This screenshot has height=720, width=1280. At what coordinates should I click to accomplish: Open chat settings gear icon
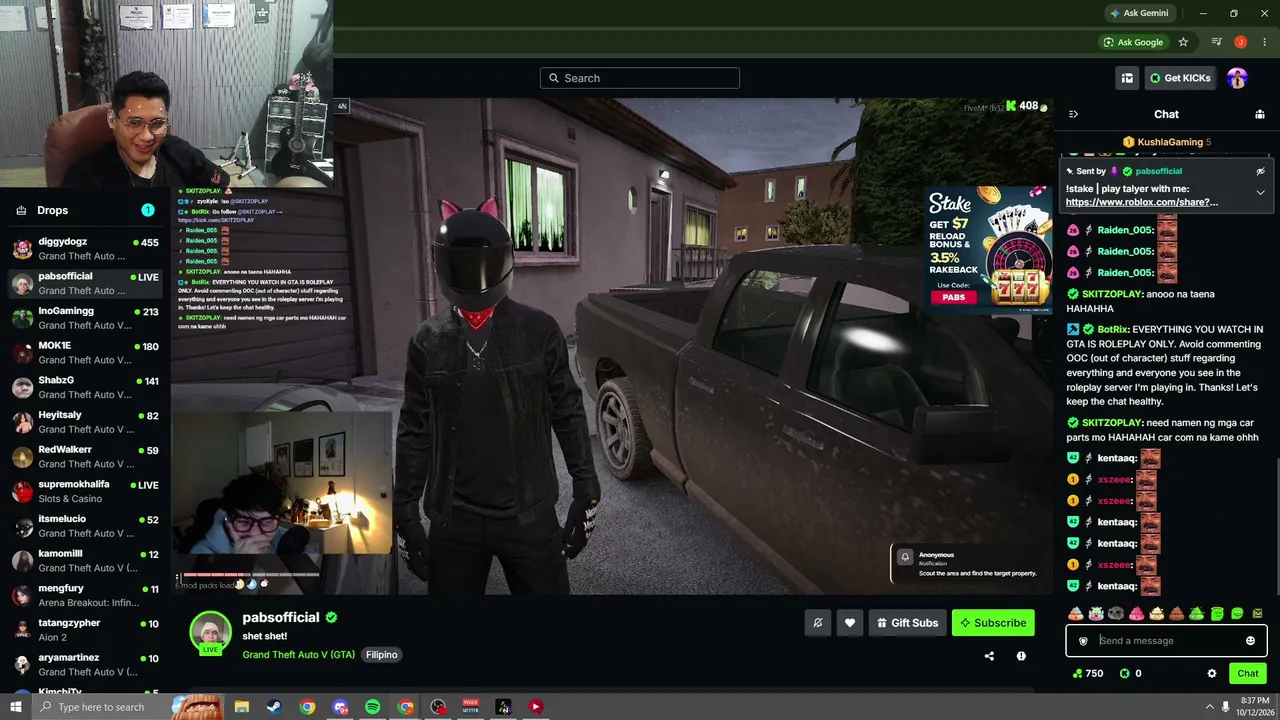point(1212,674)
